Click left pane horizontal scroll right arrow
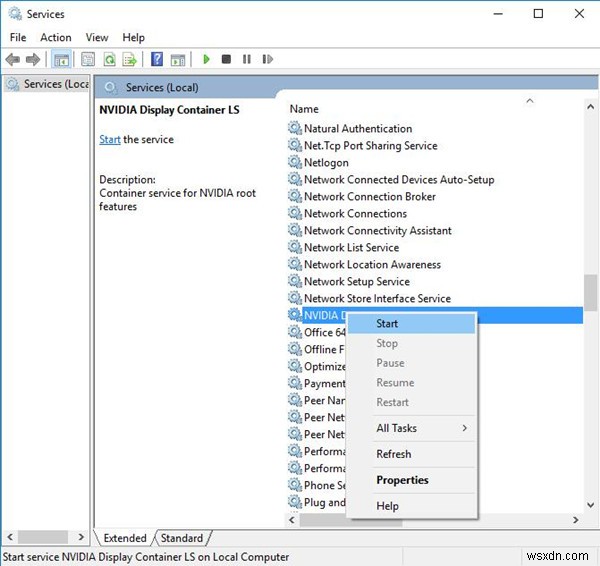The height and width of the screenshot is (566, 600). 81,537
